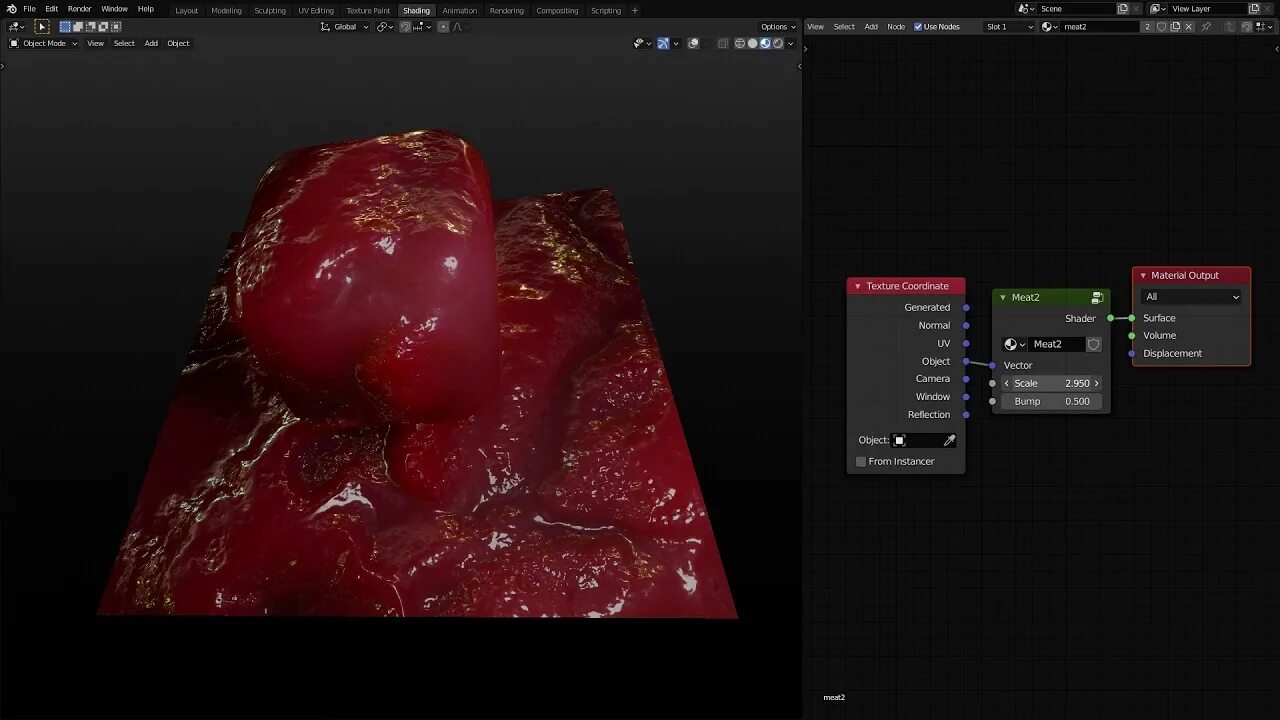Collapse the Texture Coordinate node
The height and width of the screenshot is (720, 1280).
pyautogui.click(x=857, y=286)
